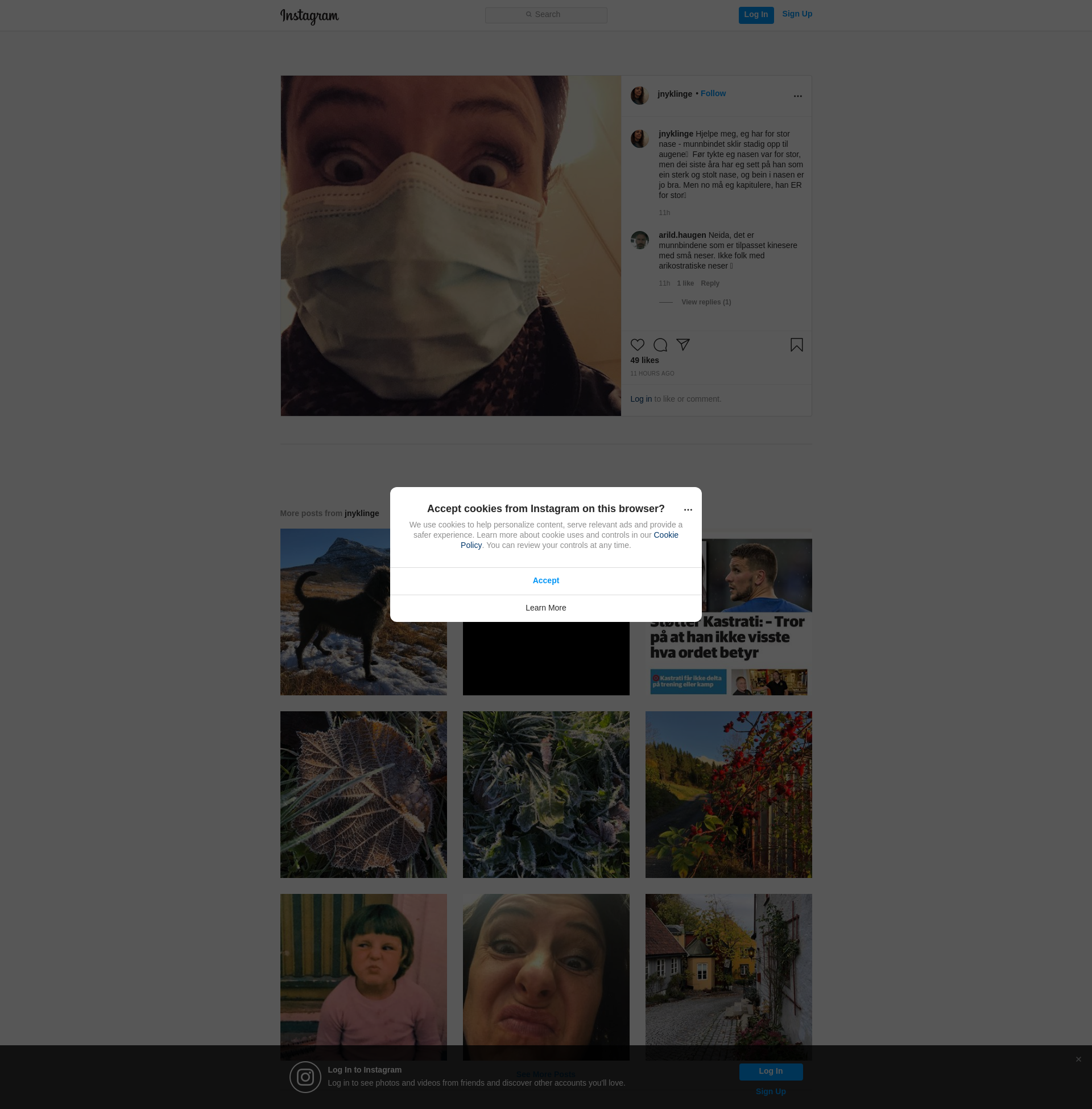Open arild.haugen profile avatar
Screen dimensions: 1092x1109
coord(639,240)
